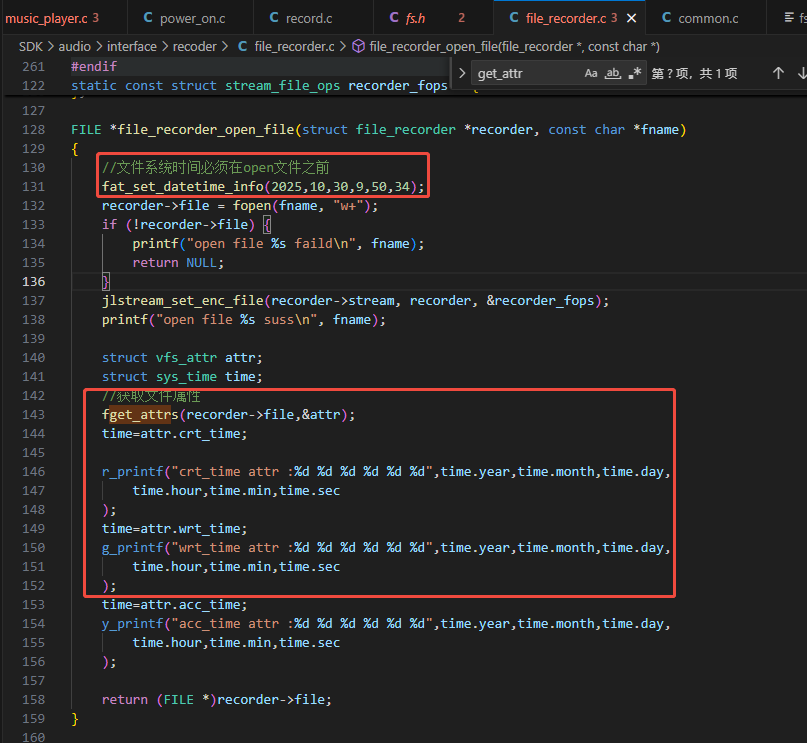The height and width of the screenshot is (743, 807).
Task: Click the function symbol cube icon in breadcrumbs
Action: 358,46
